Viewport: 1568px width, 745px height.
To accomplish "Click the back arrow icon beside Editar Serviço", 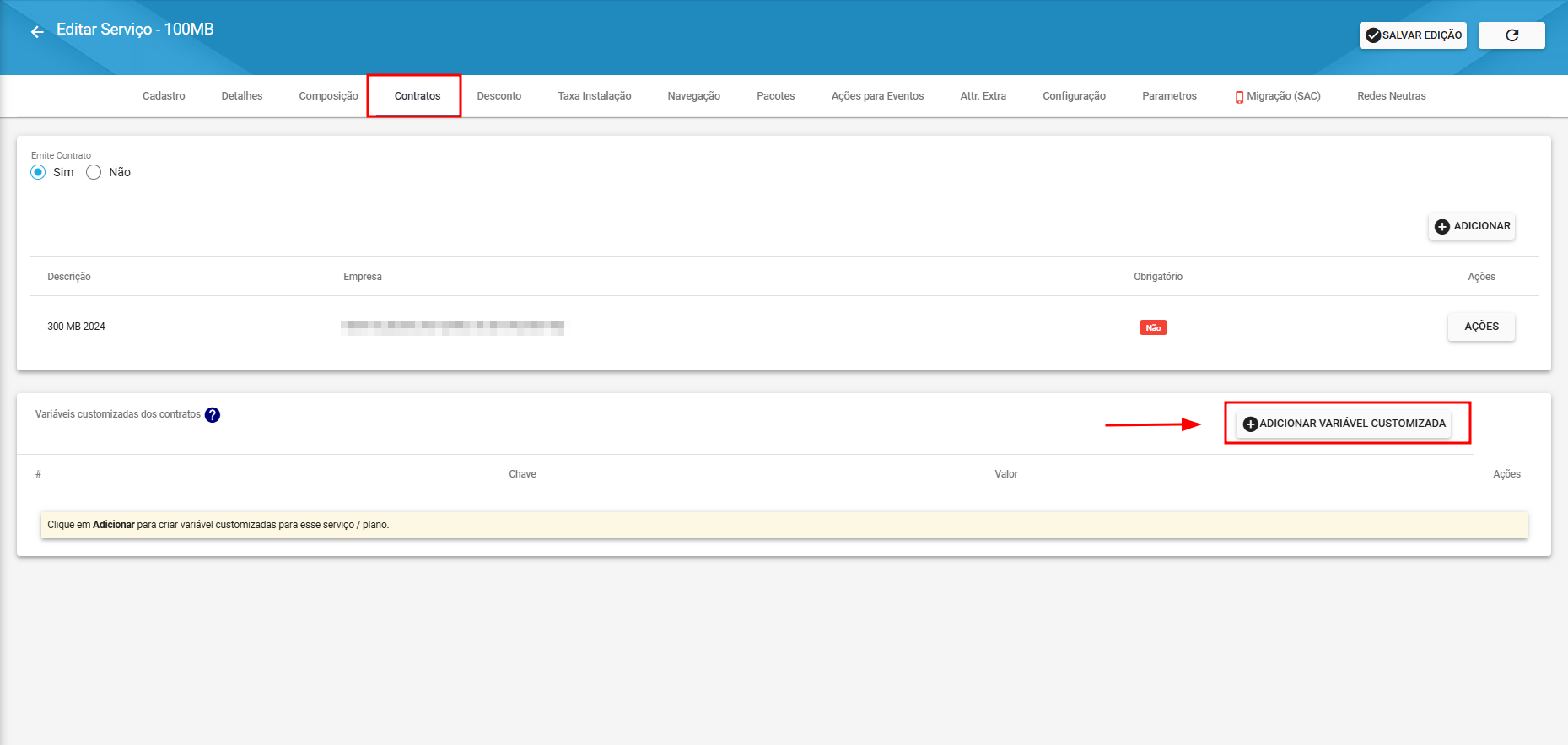I will pyautogui.click(x=37, y=32).
